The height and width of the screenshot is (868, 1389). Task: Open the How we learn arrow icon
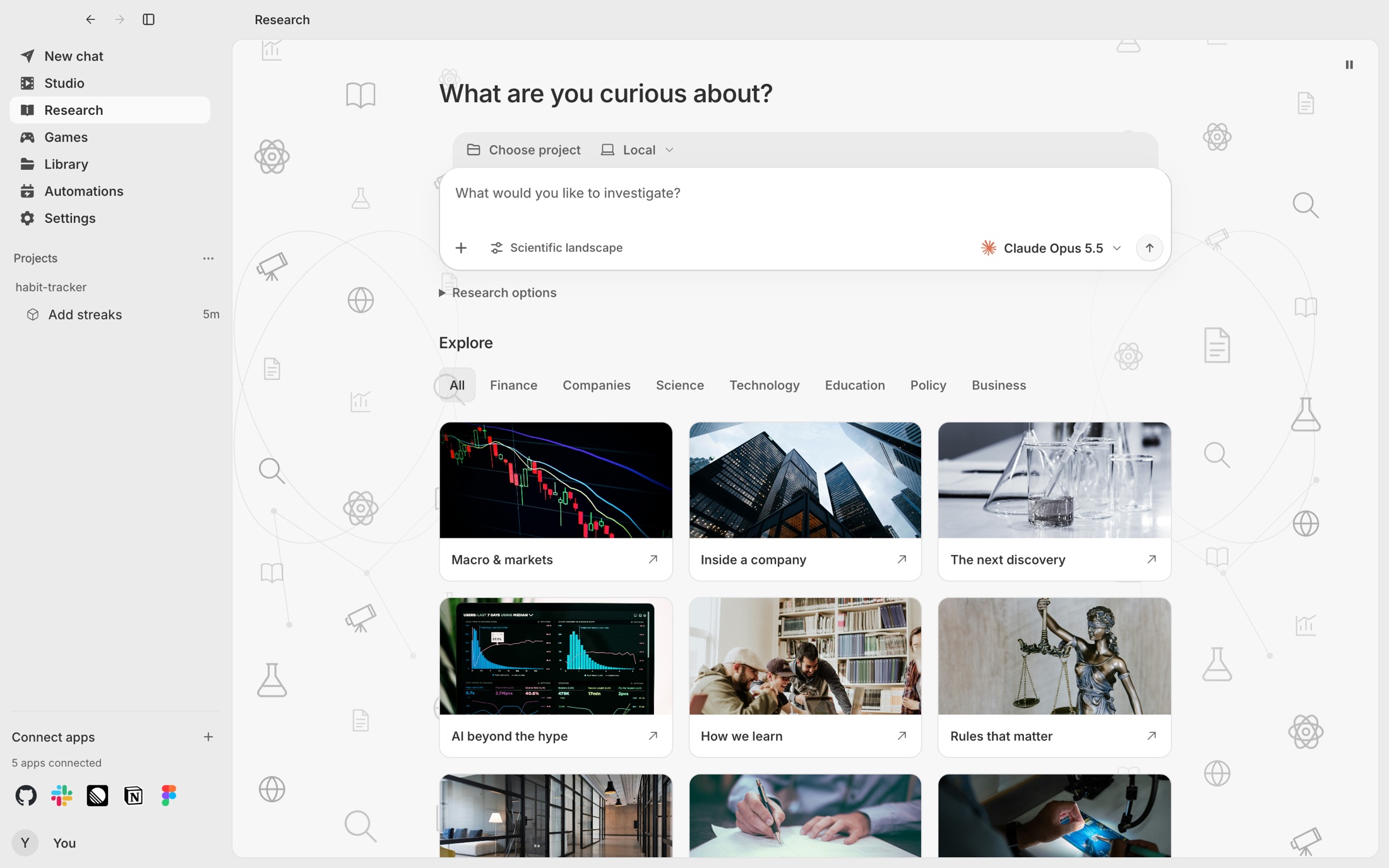(x=902, y=736)
